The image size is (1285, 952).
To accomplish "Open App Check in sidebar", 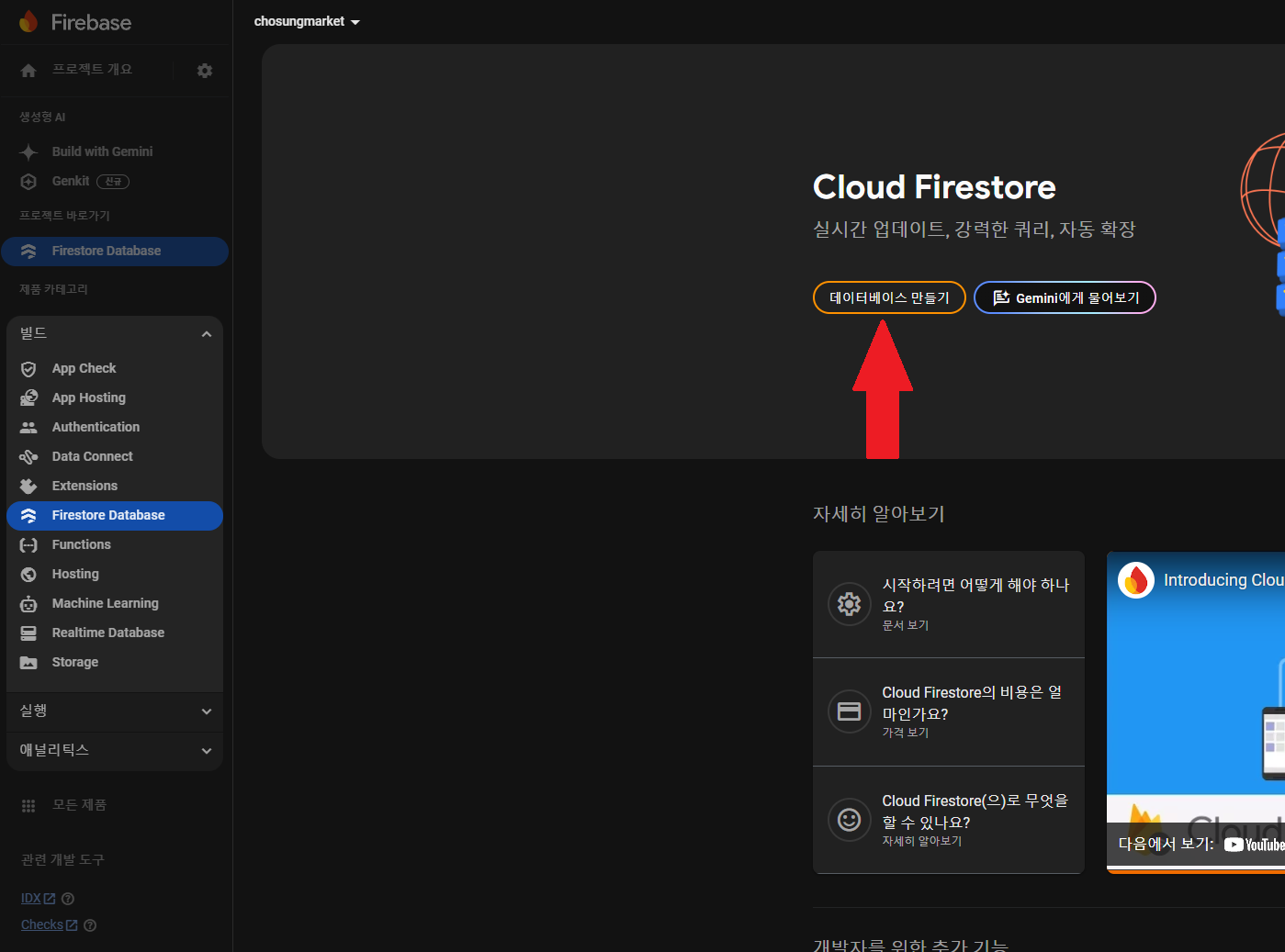I will point(115,368).
